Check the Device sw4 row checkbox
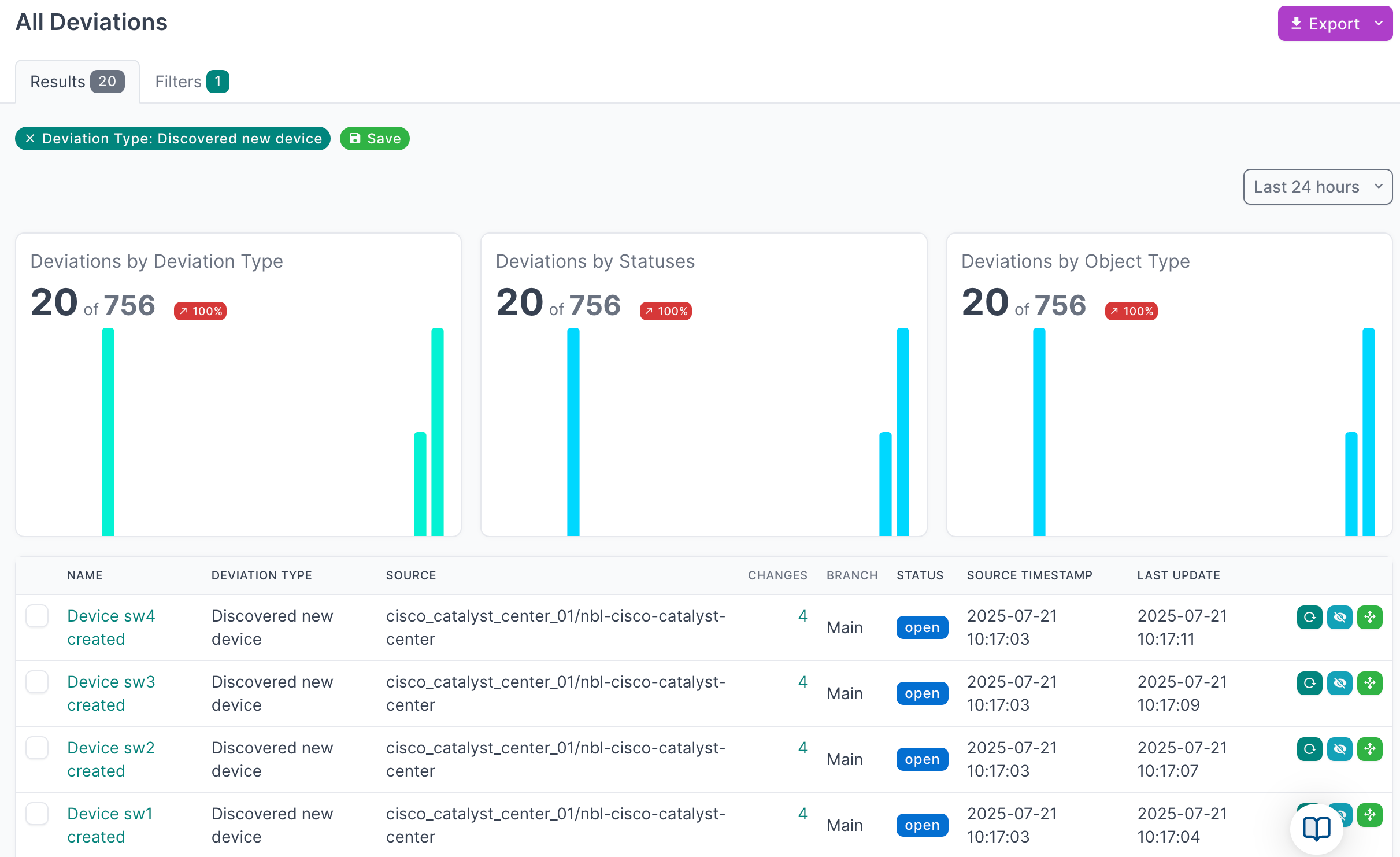The image size is (1400, 857). pyautogui.click(x=37, y=616)
